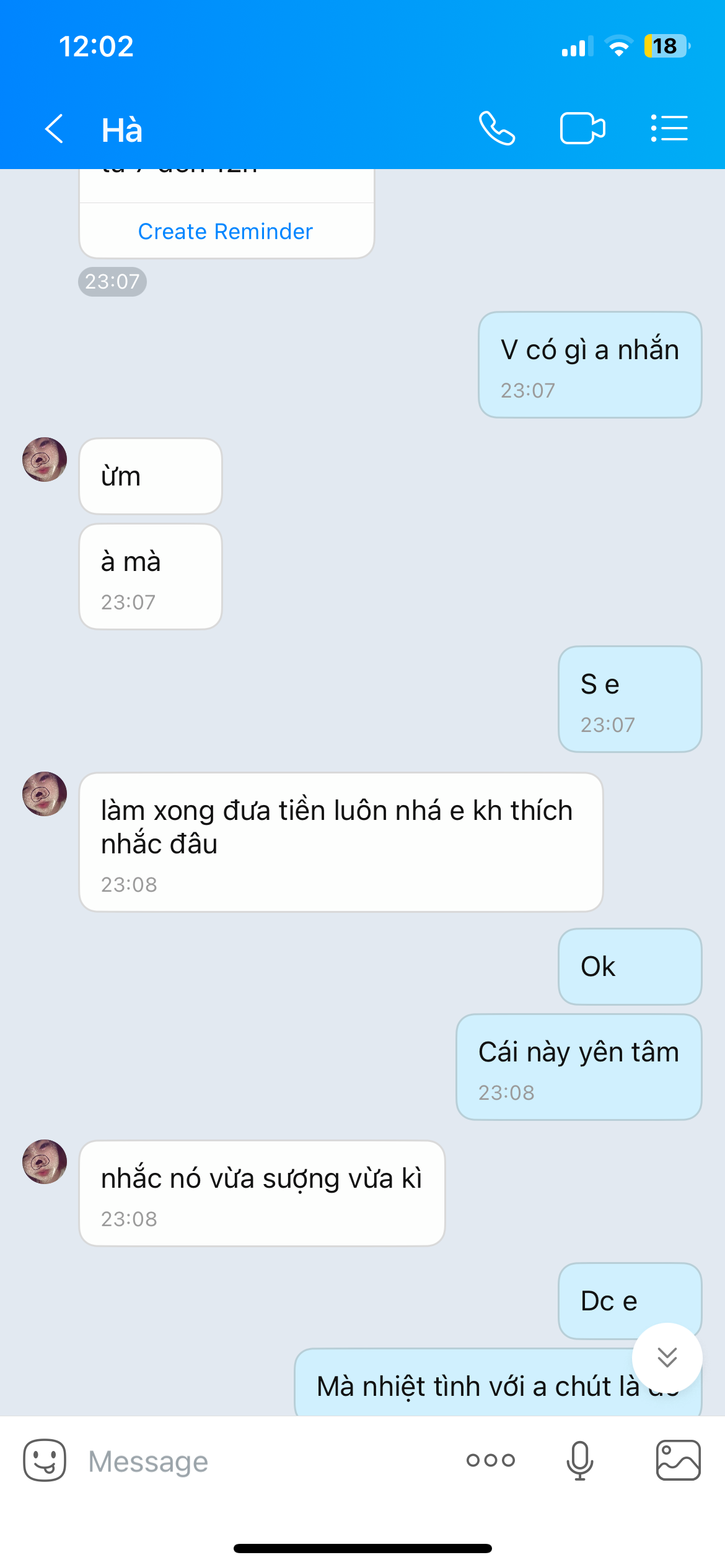Jump to latest messages with double-chevron
The width and height of the screenshot is (725, 1568).
[x=667, y=1357]
